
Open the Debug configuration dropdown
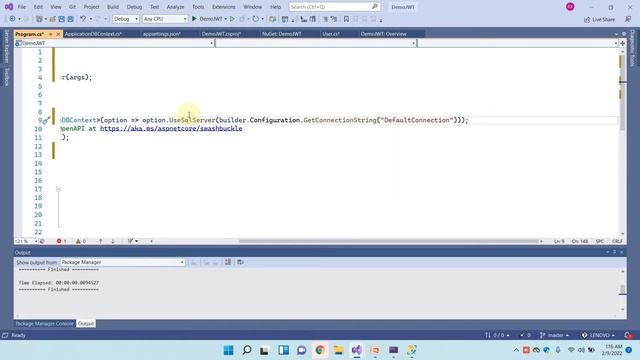pyautogui.click(x=125, y=19)
